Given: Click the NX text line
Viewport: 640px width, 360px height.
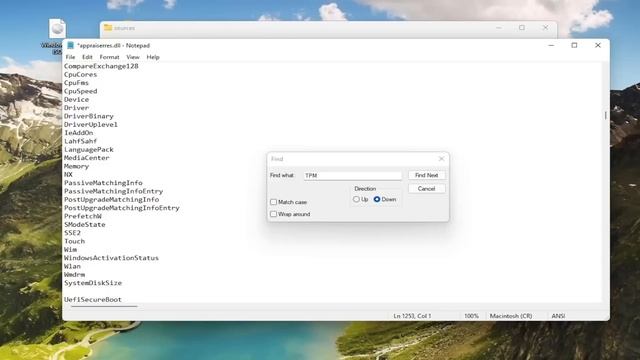Looking at the screenshot, I should [x=68, y=175].
